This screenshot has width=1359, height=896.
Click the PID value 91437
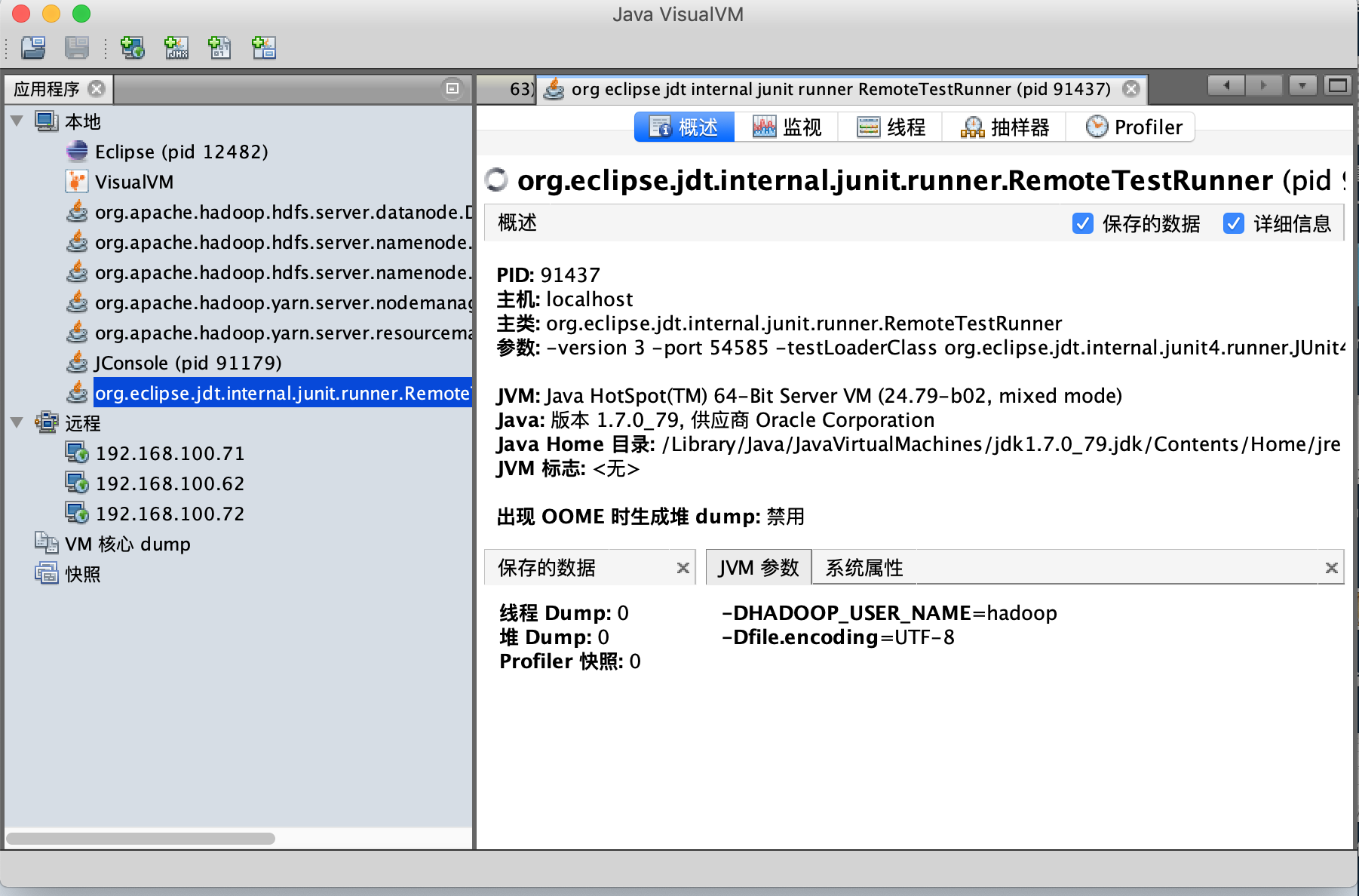[x=571, y=275]
